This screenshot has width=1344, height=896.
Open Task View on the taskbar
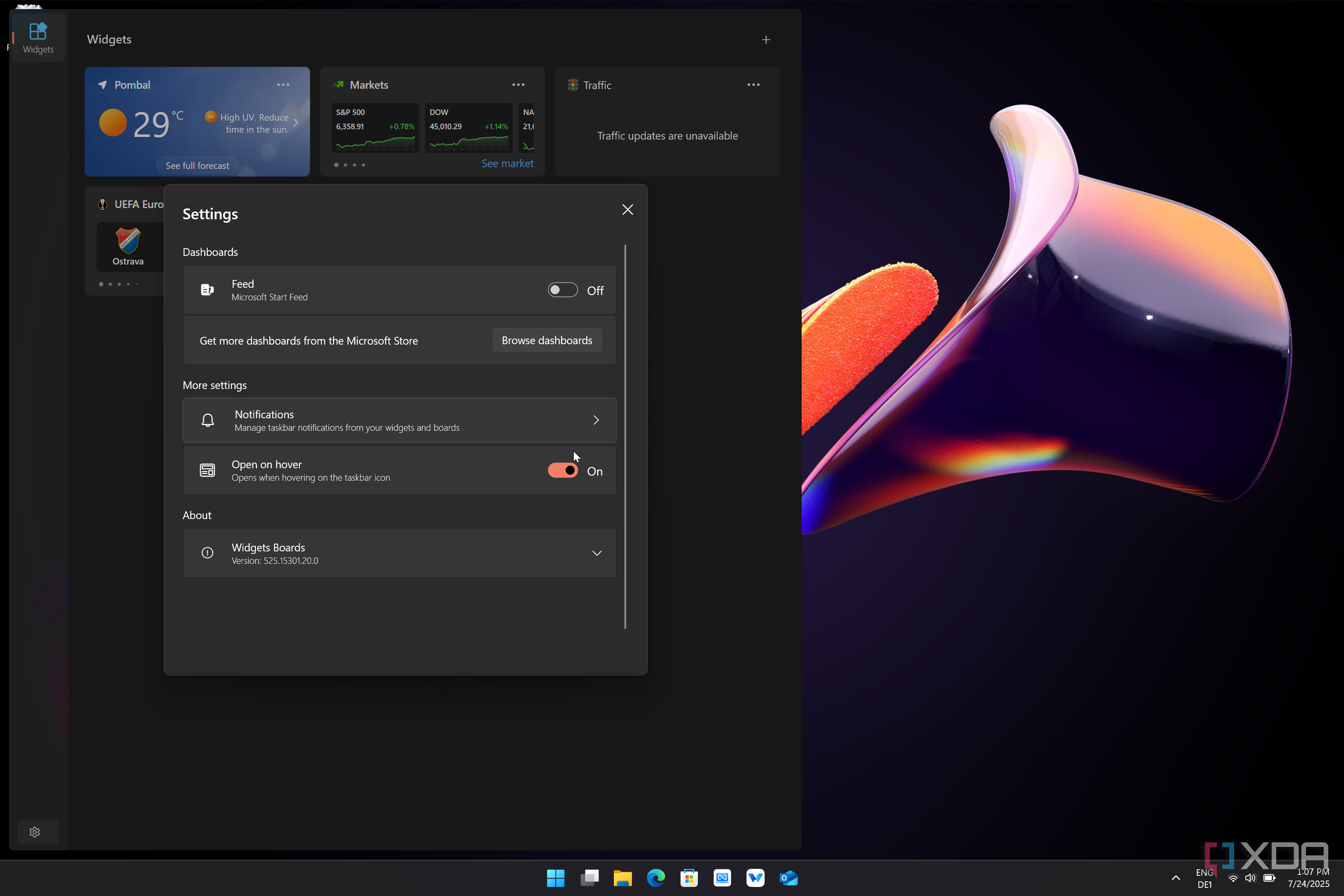[x=589, y=878]
